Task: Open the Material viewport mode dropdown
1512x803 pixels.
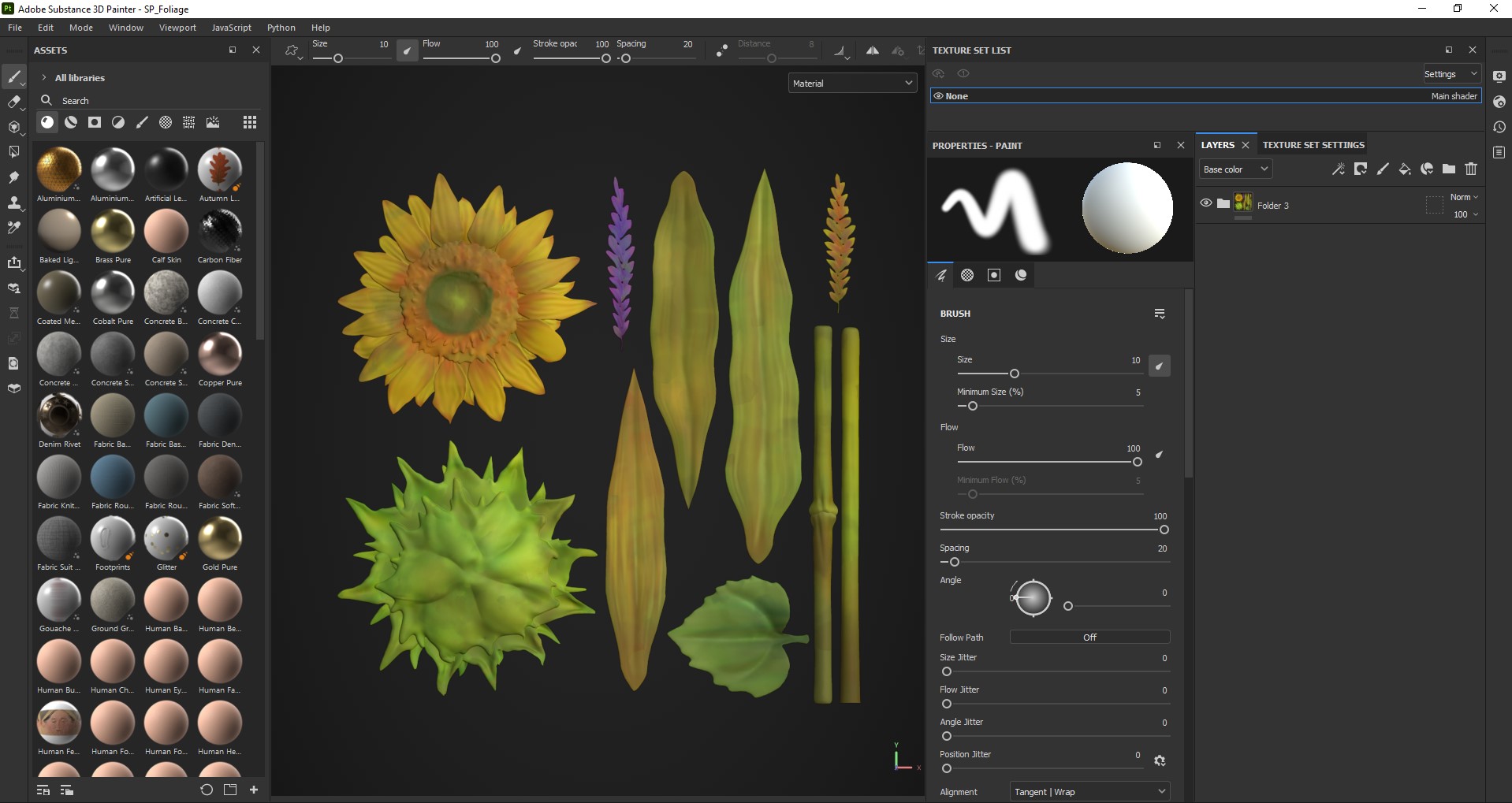Action: (852, 83)
